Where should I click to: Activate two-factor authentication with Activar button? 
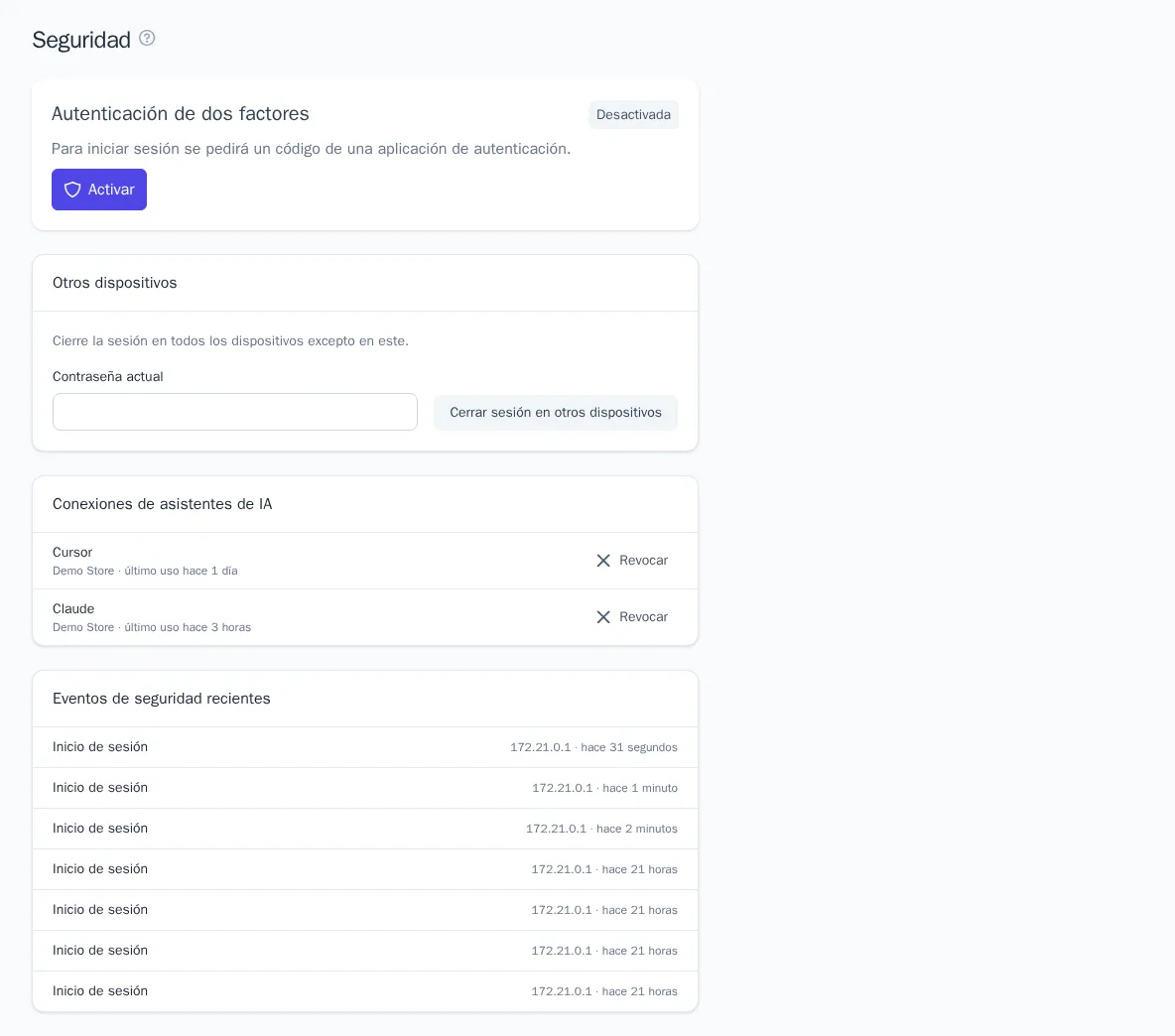99,190
